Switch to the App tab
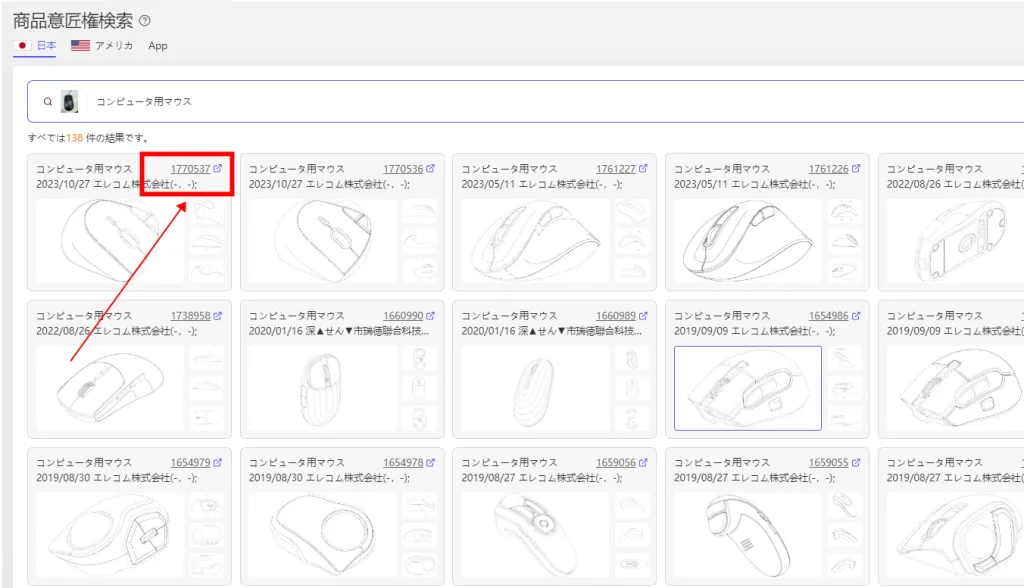The image size is (1024, 588). tap(157, 46)
